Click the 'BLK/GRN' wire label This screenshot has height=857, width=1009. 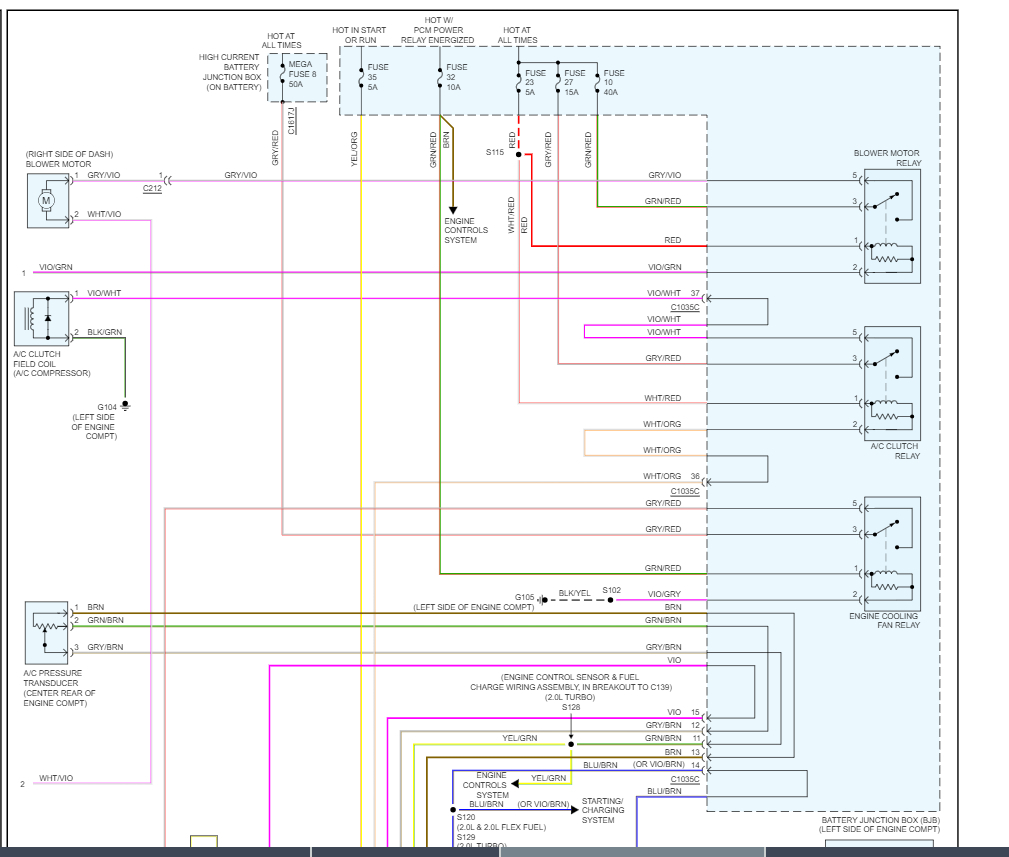tap(105, 332)
